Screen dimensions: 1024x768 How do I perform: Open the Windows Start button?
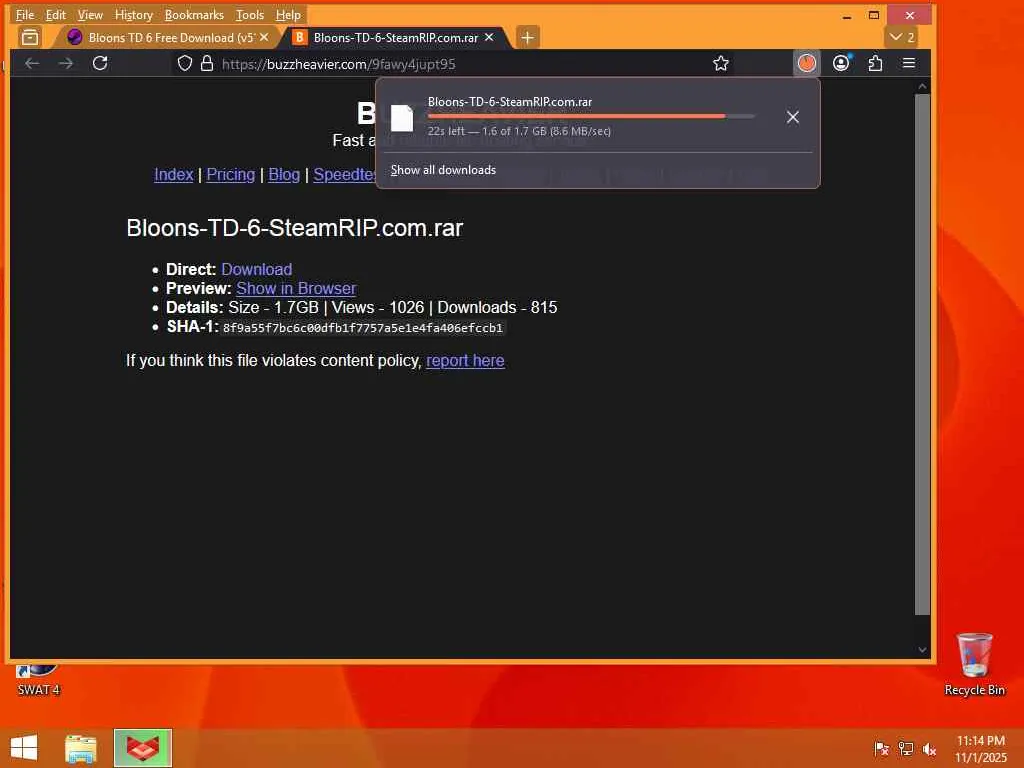coord(24,748)
